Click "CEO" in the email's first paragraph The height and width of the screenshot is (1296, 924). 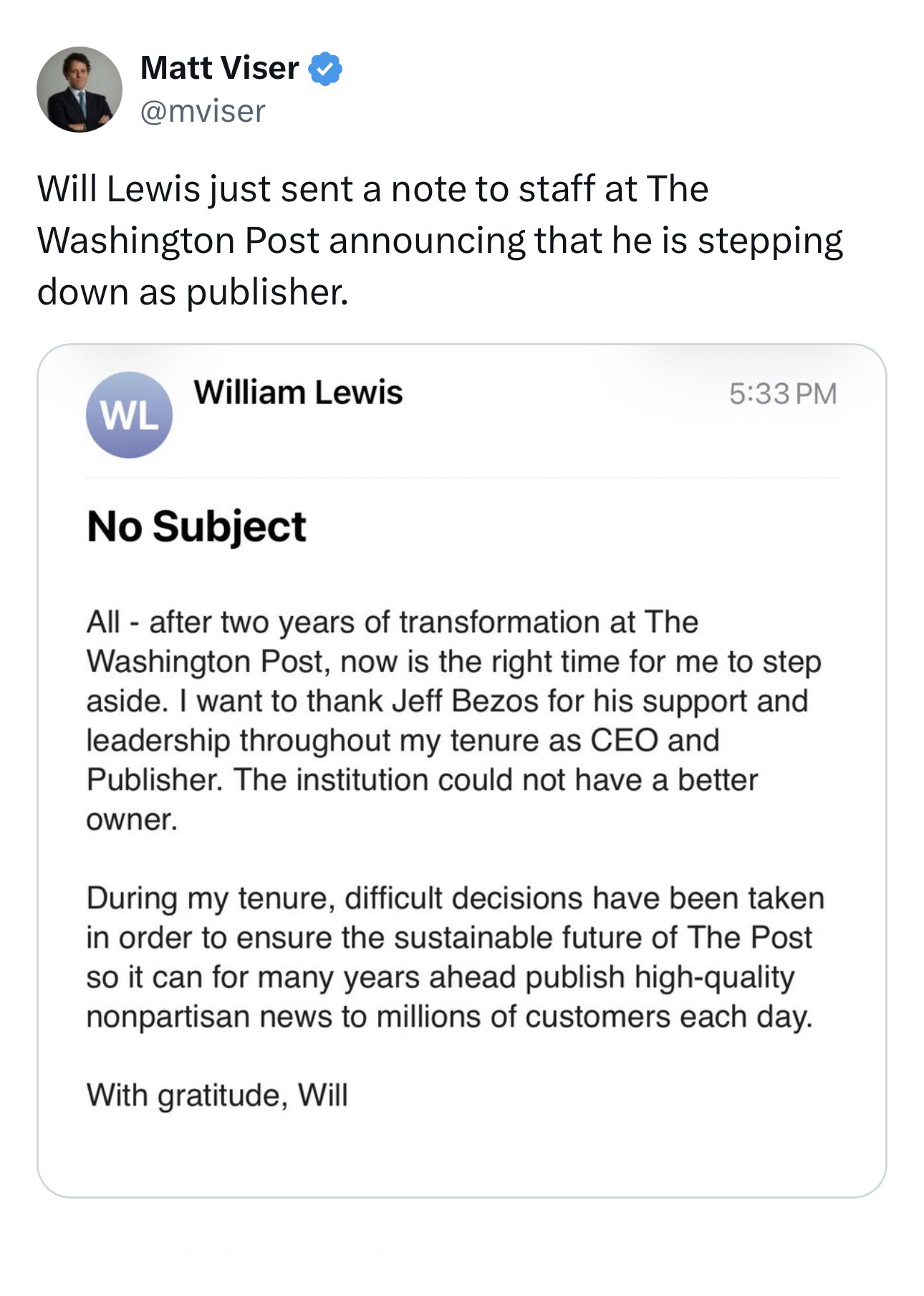pyautogui.click(x=624, y=740)
